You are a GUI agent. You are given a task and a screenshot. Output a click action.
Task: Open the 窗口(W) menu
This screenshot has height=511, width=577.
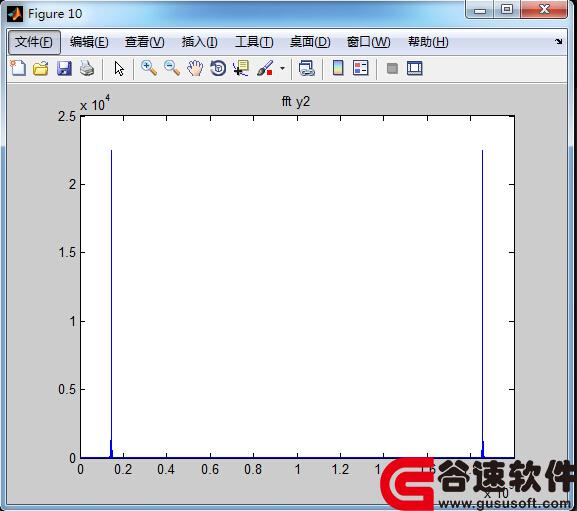point(368,42)
